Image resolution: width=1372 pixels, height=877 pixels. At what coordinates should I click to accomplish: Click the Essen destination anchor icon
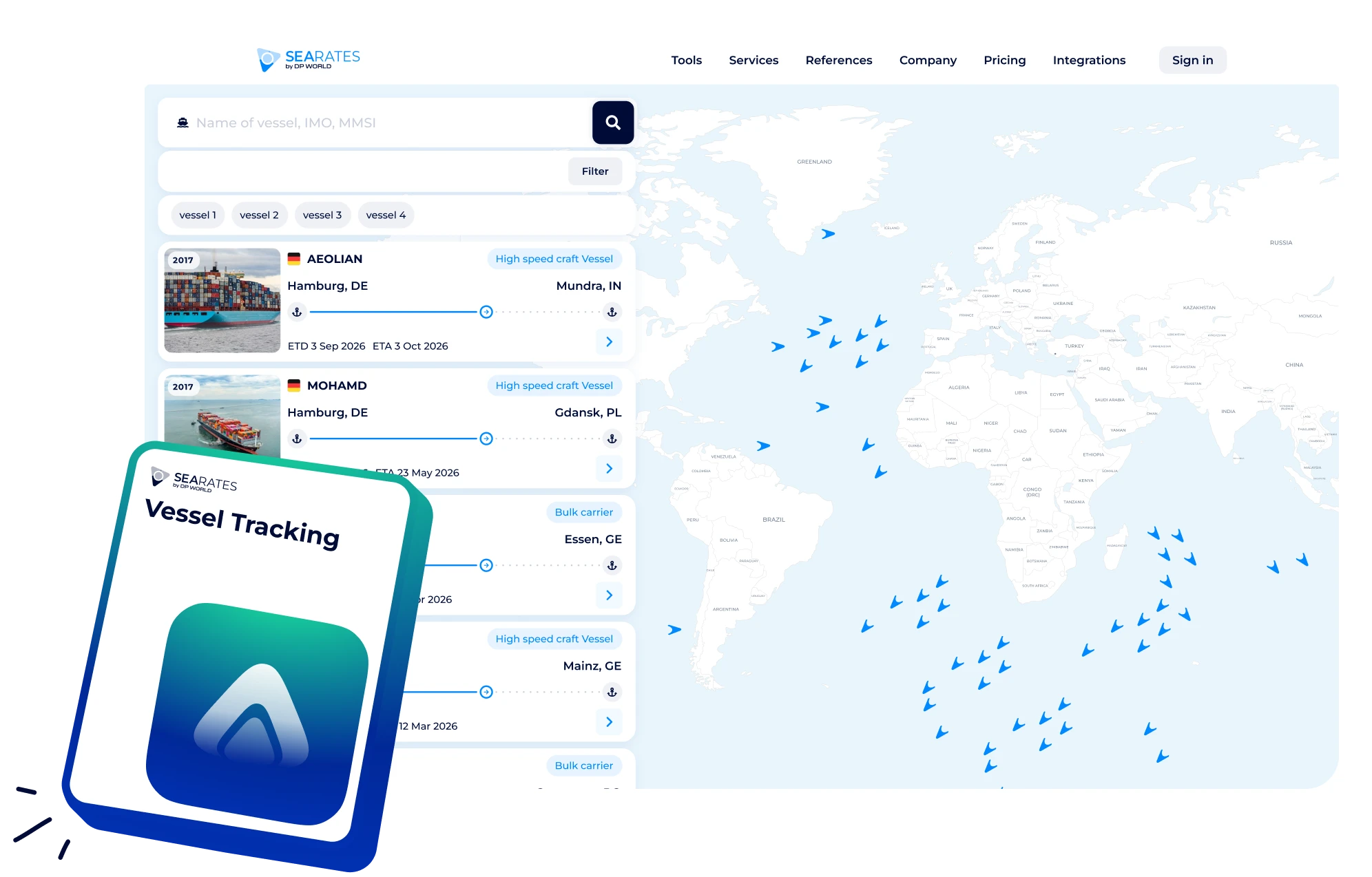pyautogui.click(x=612, y=565)
